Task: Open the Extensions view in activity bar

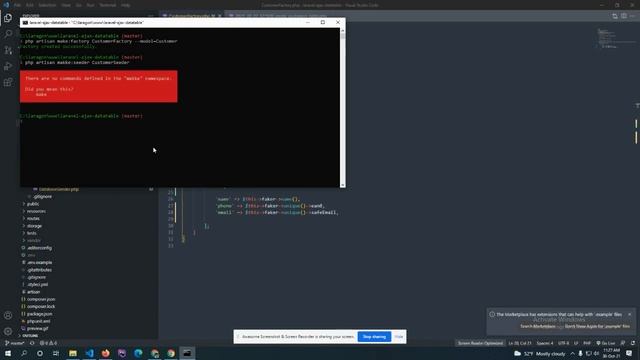Action: [x=8, y=82]
